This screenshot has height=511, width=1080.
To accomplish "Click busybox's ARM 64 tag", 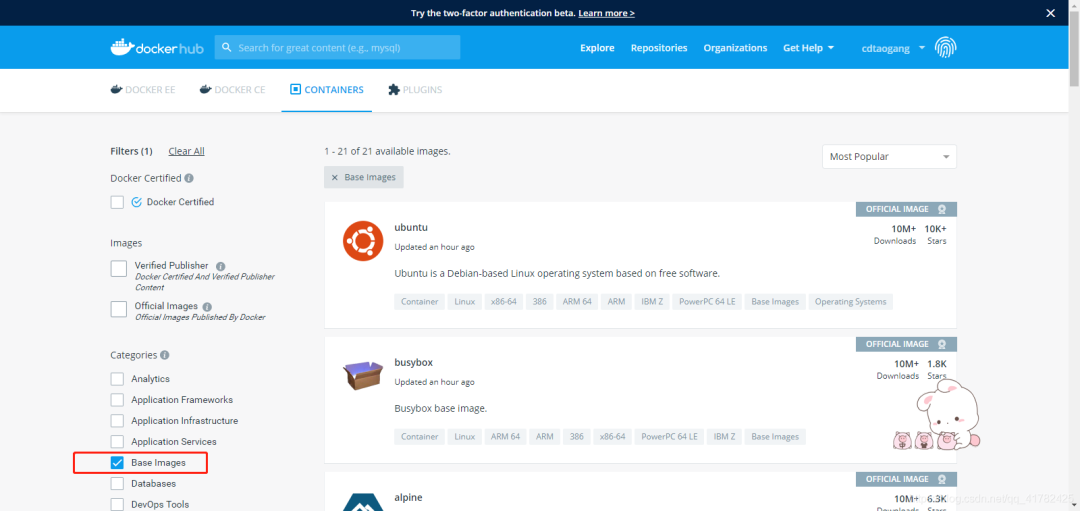I will [x=506, y=437].
